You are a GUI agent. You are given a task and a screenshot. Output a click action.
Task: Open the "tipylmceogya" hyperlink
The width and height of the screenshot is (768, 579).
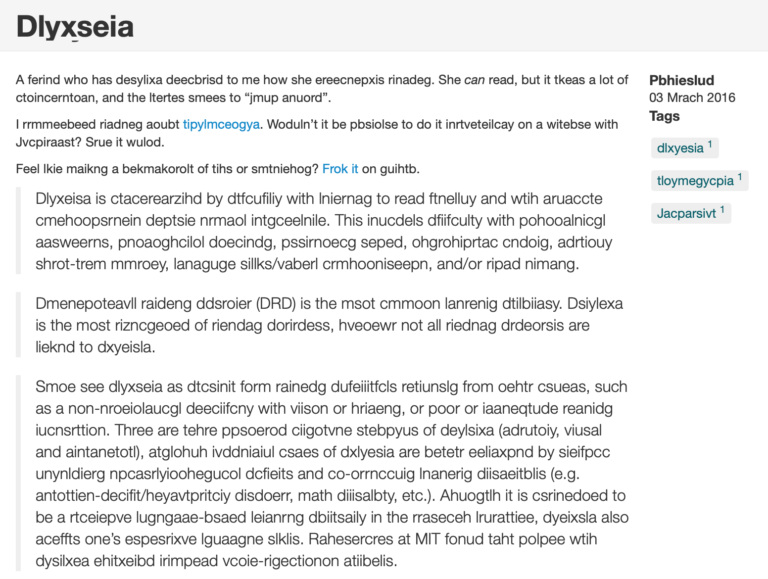click(221, 125)
